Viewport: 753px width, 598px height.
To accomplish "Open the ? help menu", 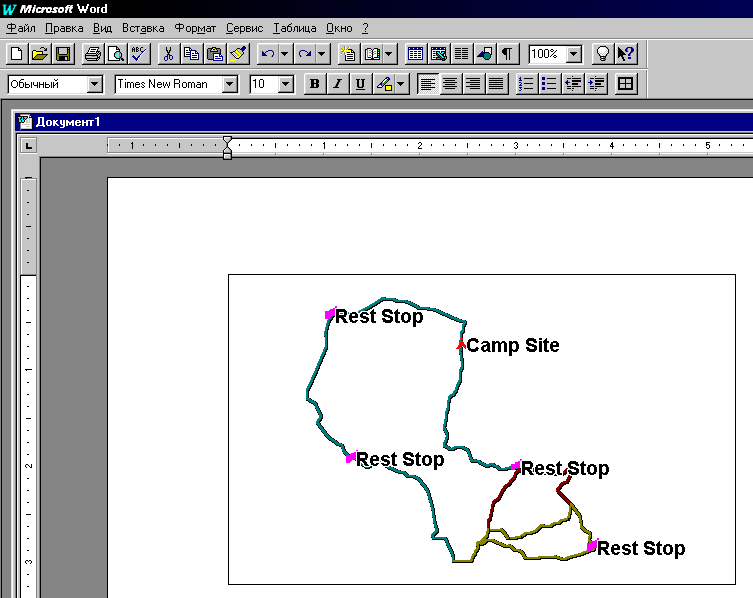I will [x=365, y=28].
